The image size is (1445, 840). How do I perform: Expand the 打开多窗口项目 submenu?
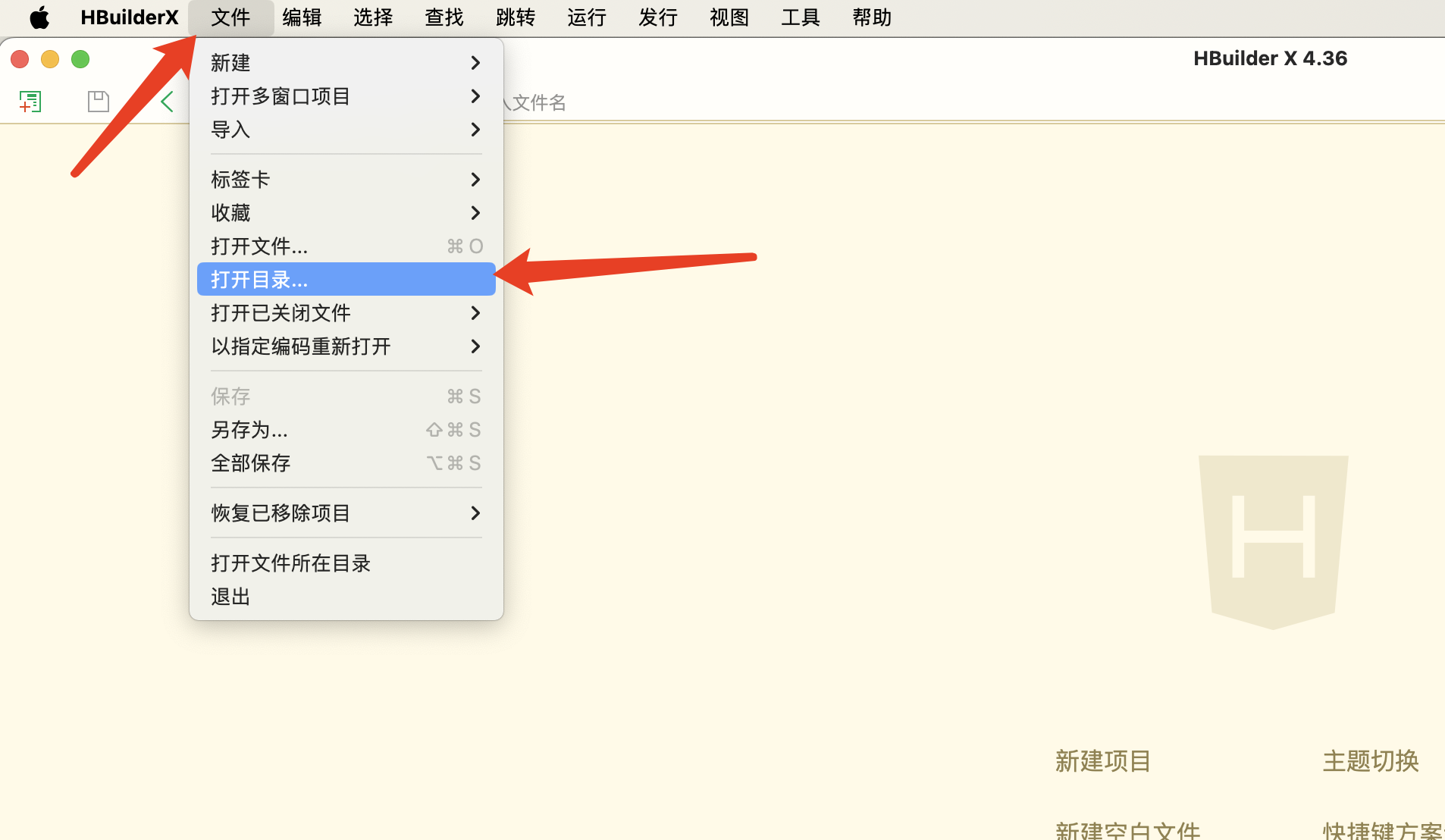346,96
